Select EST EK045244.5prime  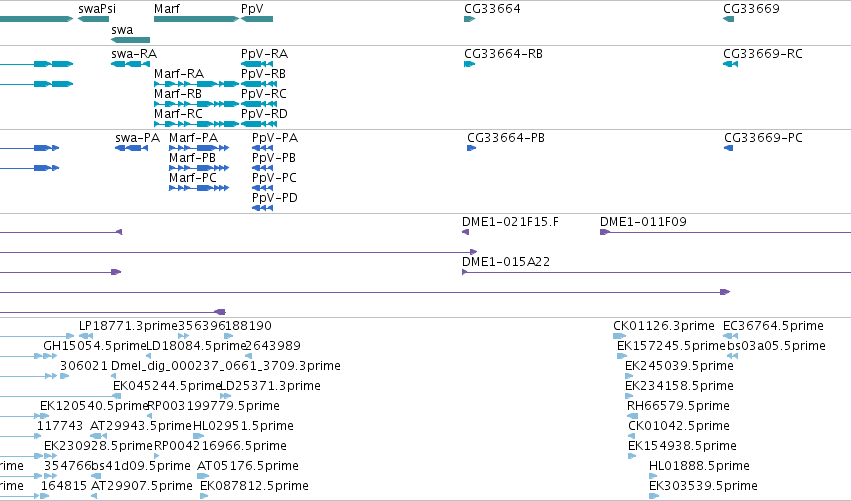click(116, 396)
